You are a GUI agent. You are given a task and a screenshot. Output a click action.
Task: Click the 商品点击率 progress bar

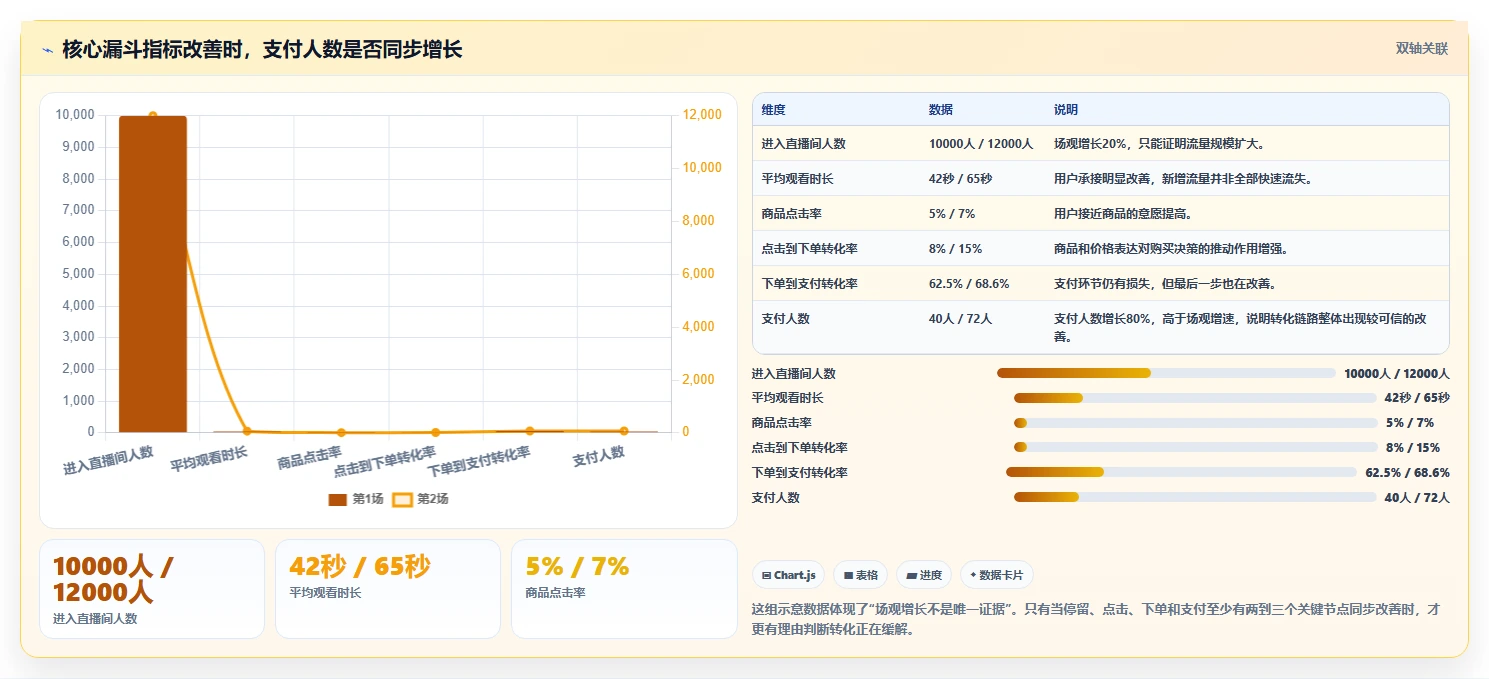[x=1195, y=423]
